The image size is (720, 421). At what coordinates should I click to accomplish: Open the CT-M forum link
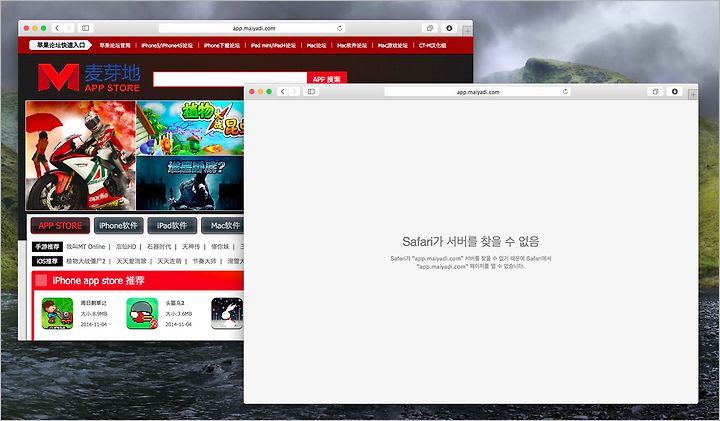pyautogui.click(x=432, y=45)
